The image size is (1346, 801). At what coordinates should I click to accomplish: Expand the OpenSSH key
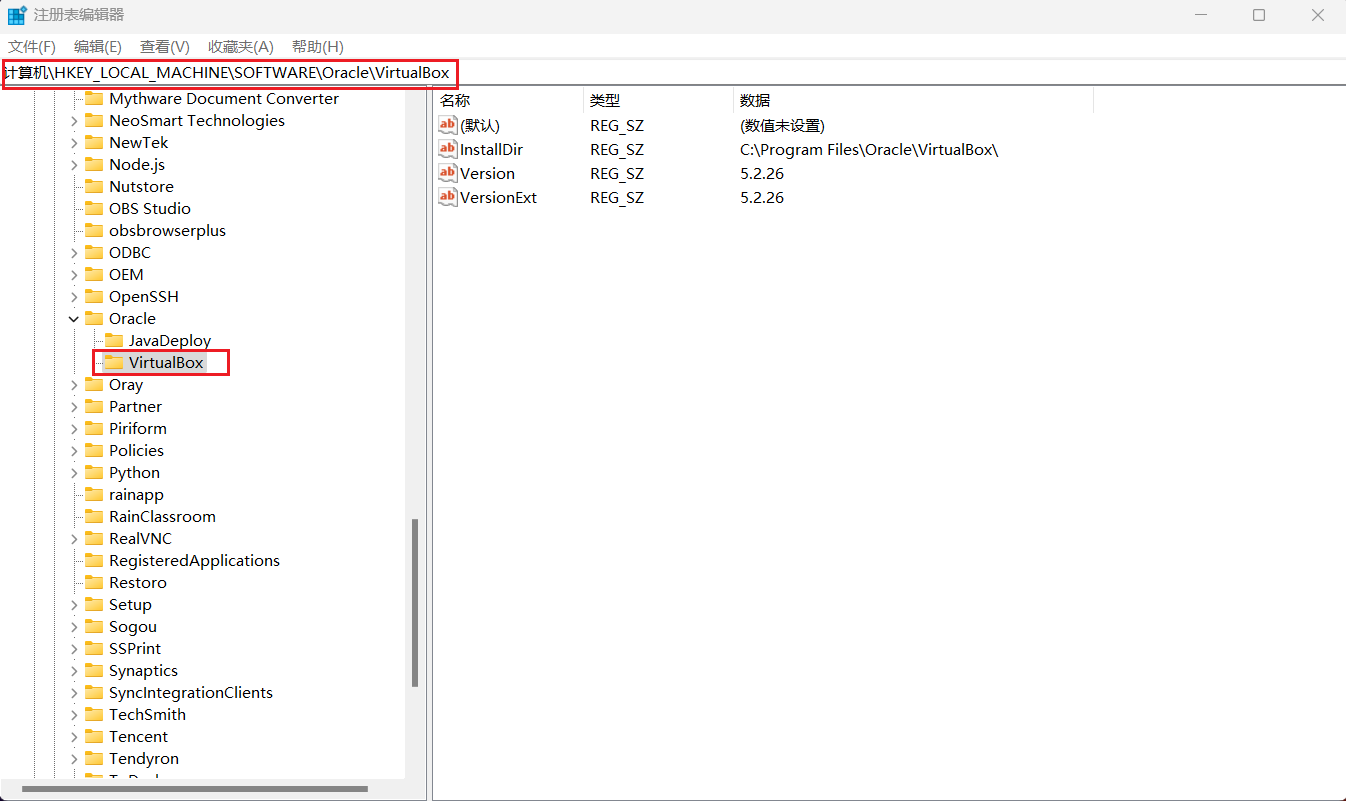tap(73, 296)
